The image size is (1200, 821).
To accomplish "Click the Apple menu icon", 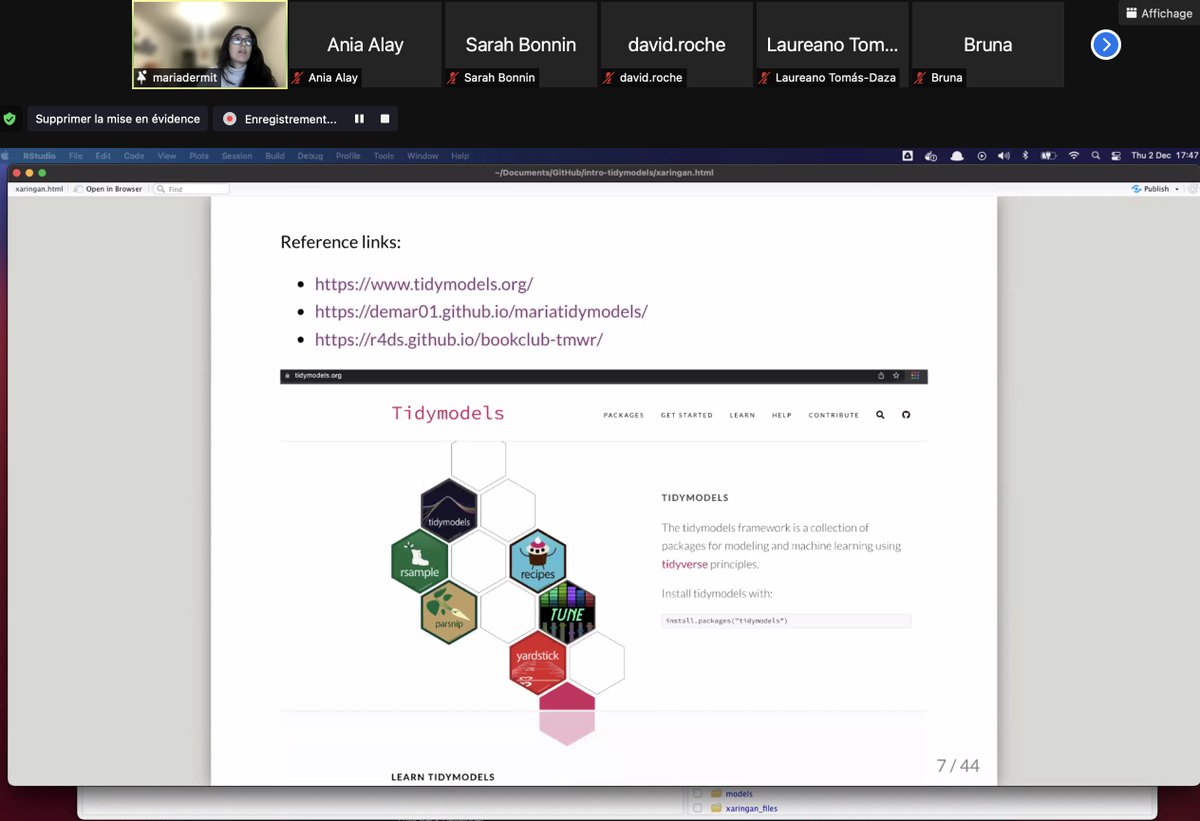I will click(7, 156).
